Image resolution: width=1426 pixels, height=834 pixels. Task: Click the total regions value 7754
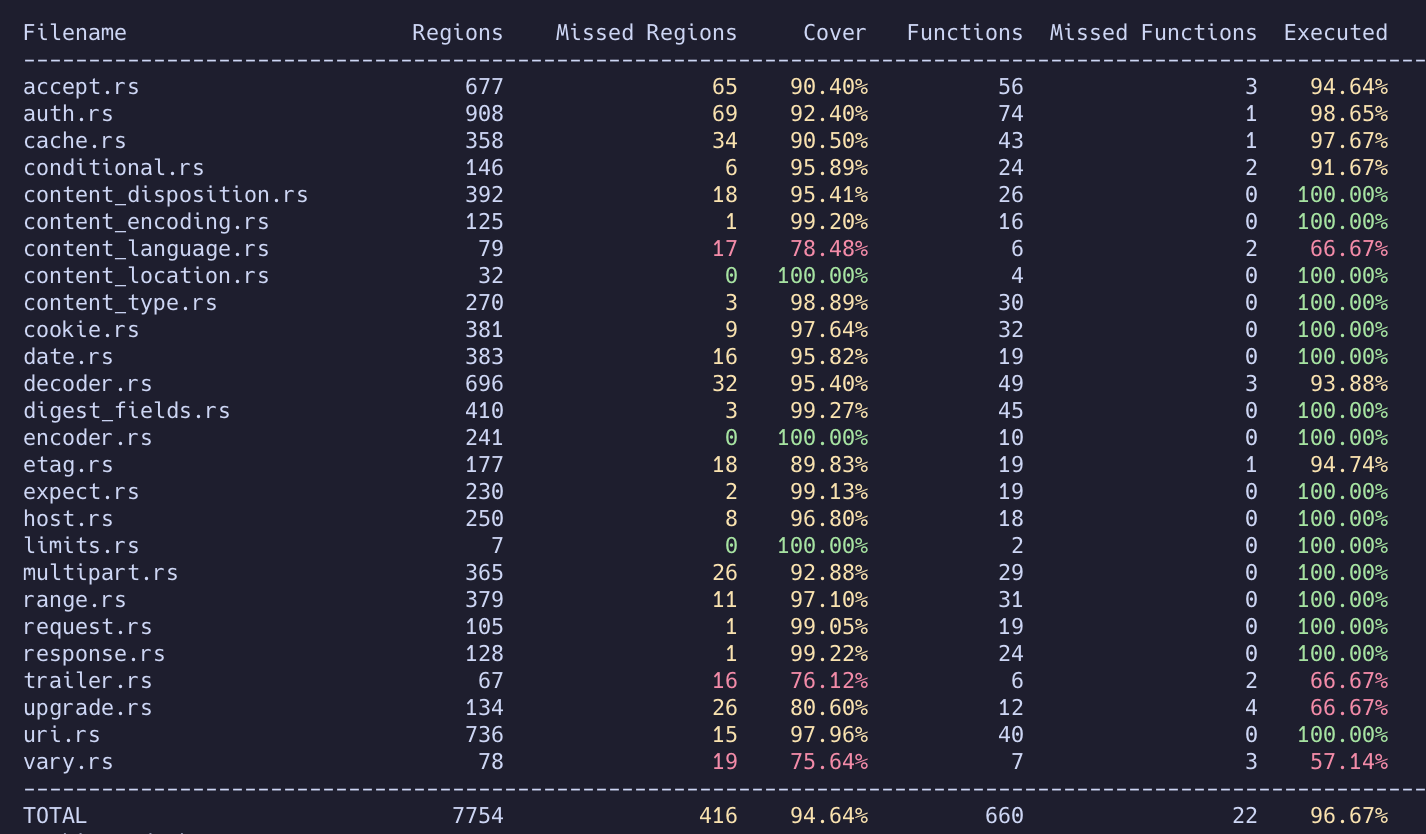tap(478, 816)
